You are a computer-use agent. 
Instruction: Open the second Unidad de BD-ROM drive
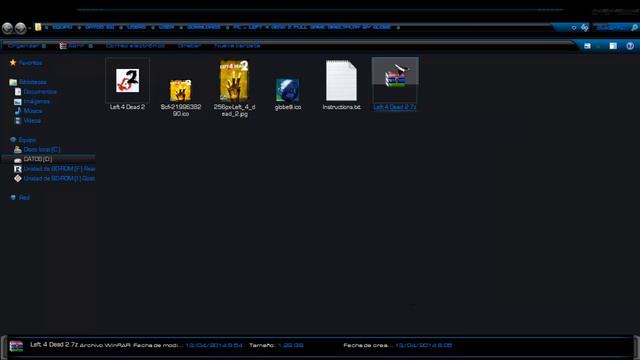(59, 178)
